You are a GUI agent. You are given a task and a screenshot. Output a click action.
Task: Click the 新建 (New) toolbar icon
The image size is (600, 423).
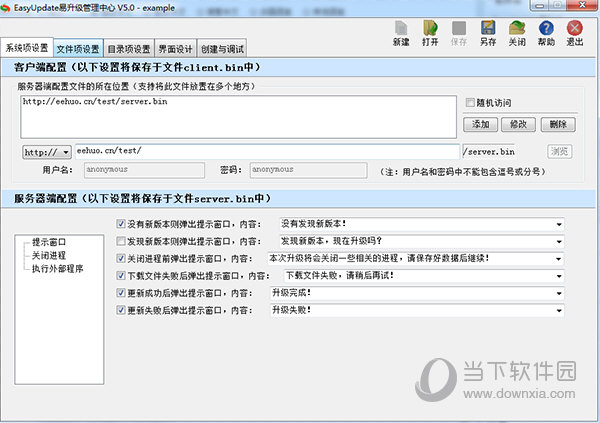[401, 33]
